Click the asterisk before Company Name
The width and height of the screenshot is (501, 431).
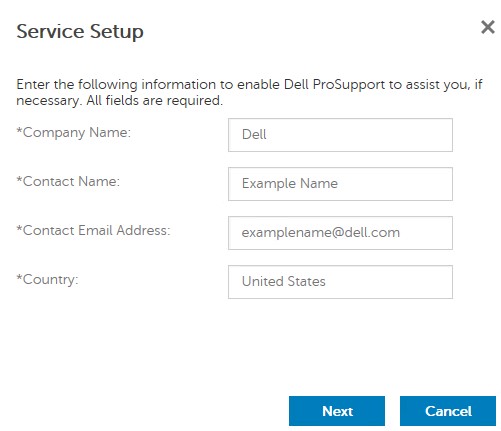[19, 130]
